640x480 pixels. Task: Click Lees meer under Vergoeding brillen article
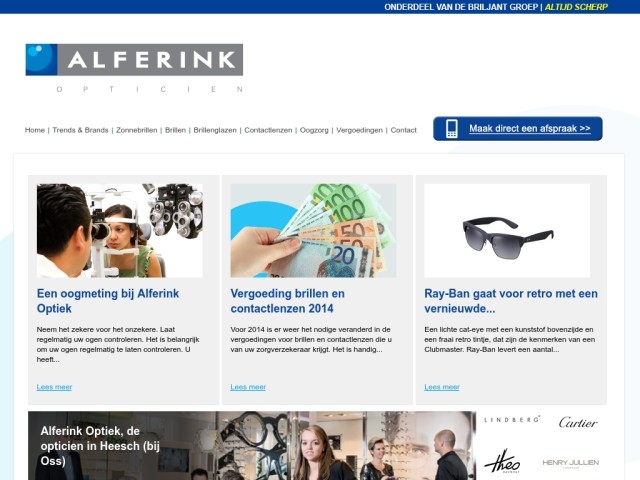pyautogui.click(x=248, y=387)
